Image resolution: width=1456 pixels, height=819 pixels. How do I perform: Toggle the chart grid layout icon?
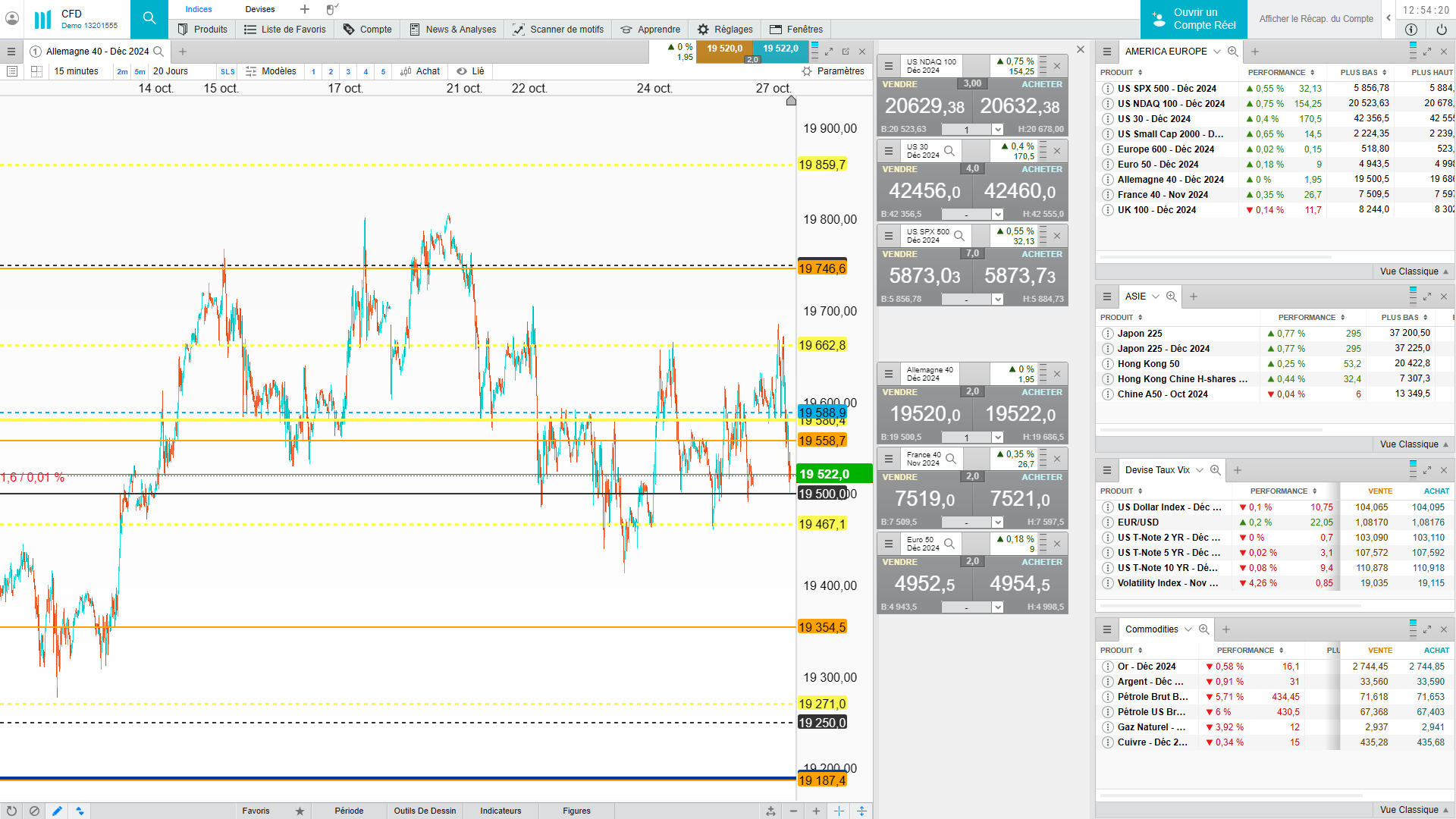point(36,71)
